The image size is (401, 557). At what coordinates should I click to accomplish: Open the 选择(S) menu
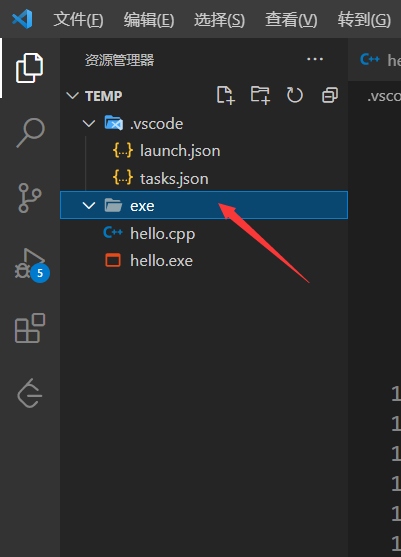point(220,19)
